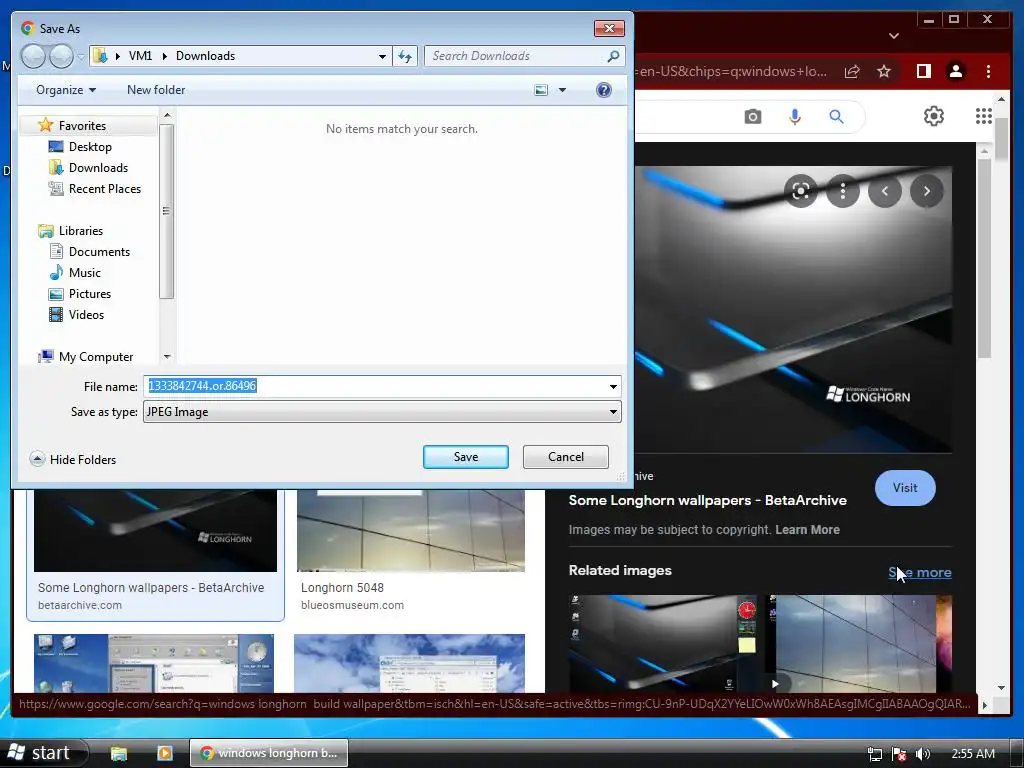Open Google apps grid icon
1024x768 pixels.
984,116
